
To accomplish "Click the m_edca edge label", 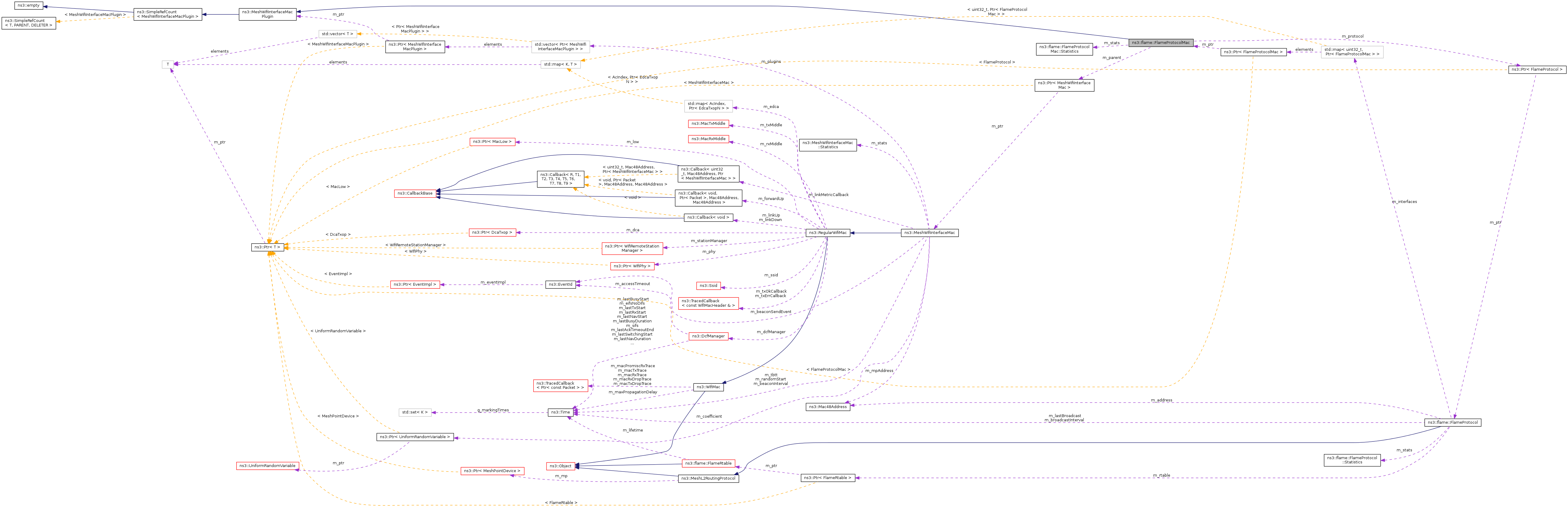I will (770, 106).
